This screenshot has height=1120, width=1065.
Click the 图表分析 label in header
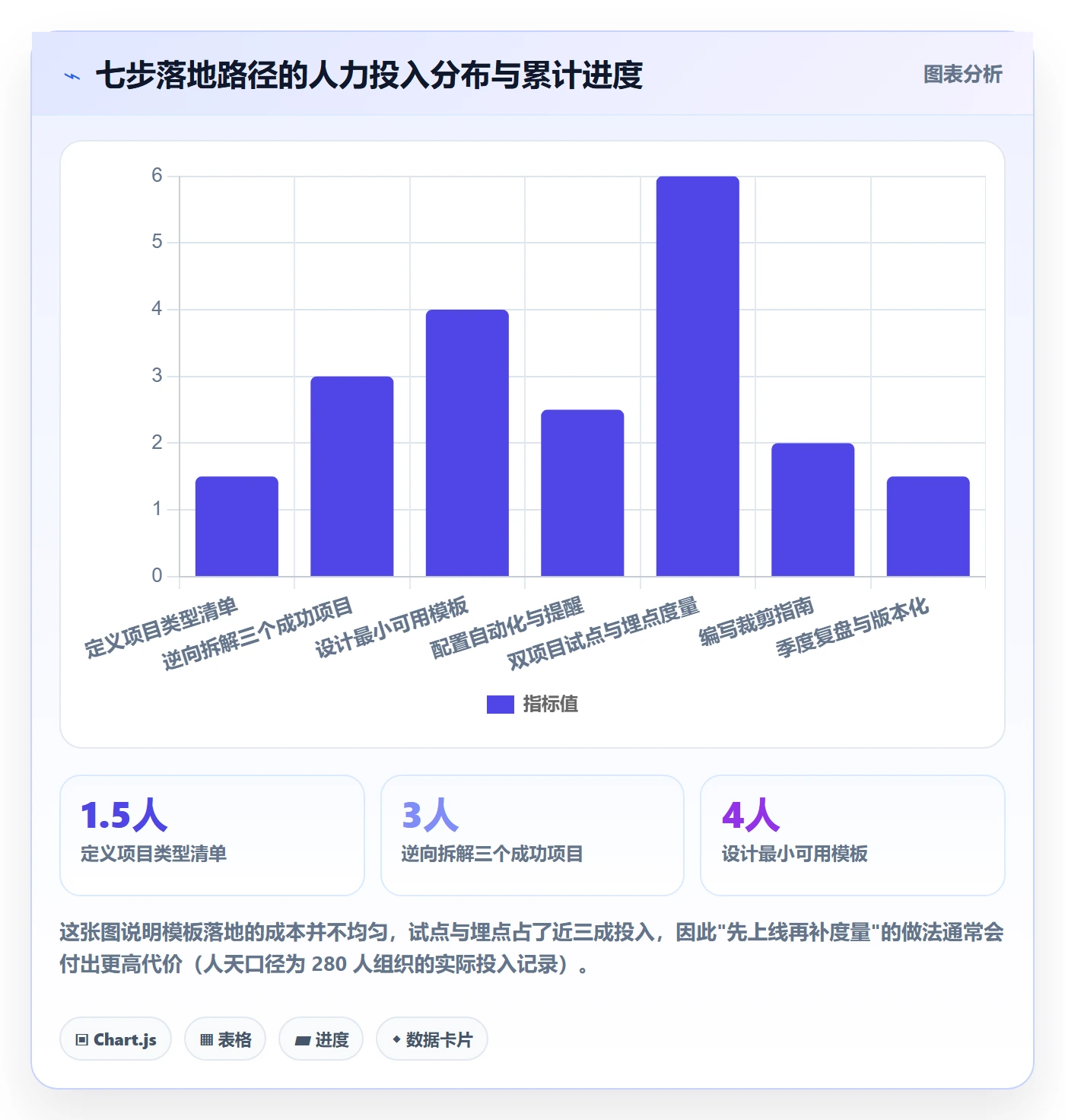click(x=962, y=74)
